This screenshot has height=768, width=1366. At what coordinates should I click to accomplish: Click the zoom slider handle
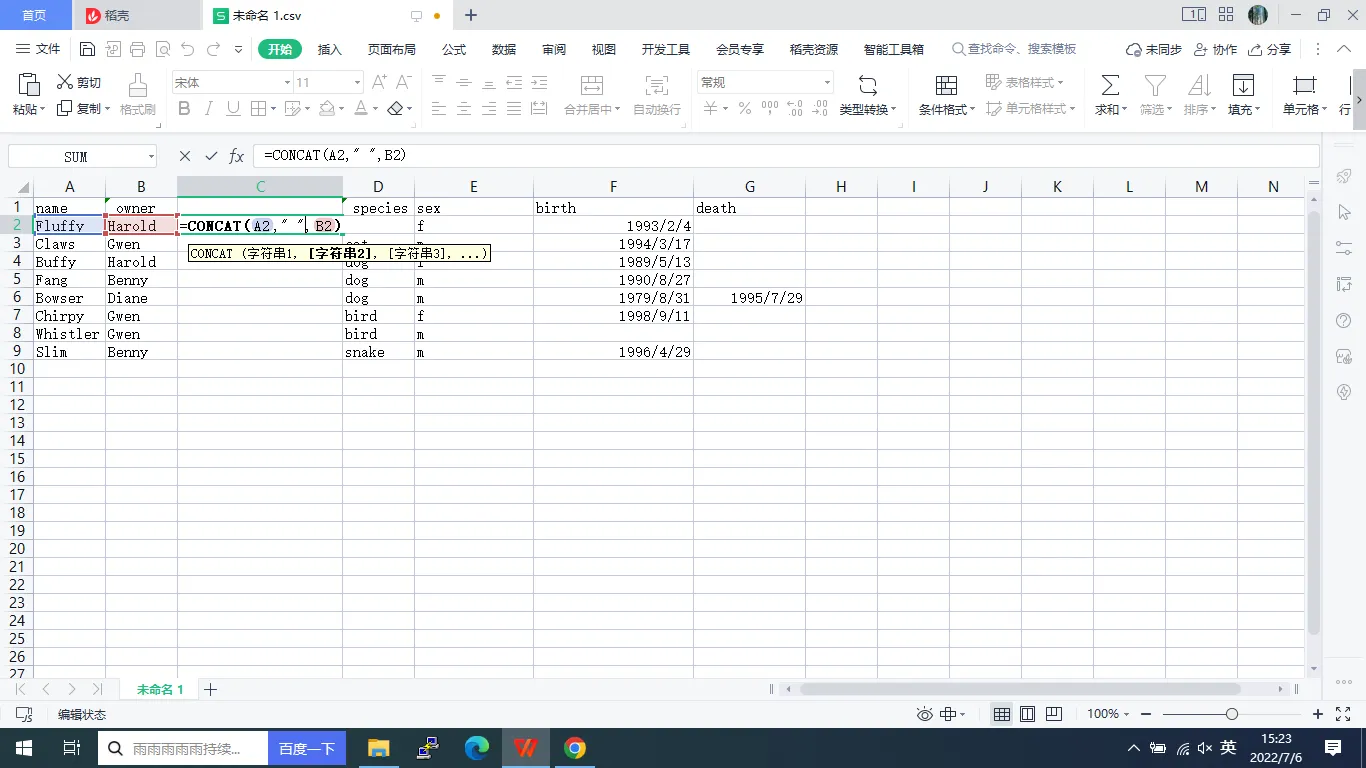[x=1232, y=714]
